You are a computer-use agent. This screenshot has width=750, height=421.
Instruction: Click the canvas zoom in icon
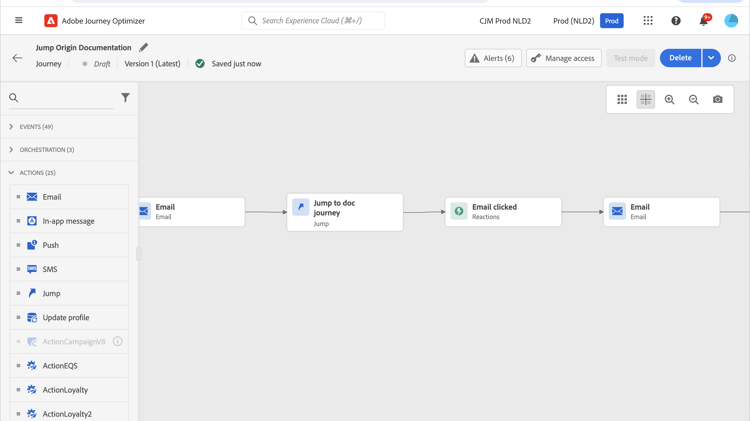(670, 99)
